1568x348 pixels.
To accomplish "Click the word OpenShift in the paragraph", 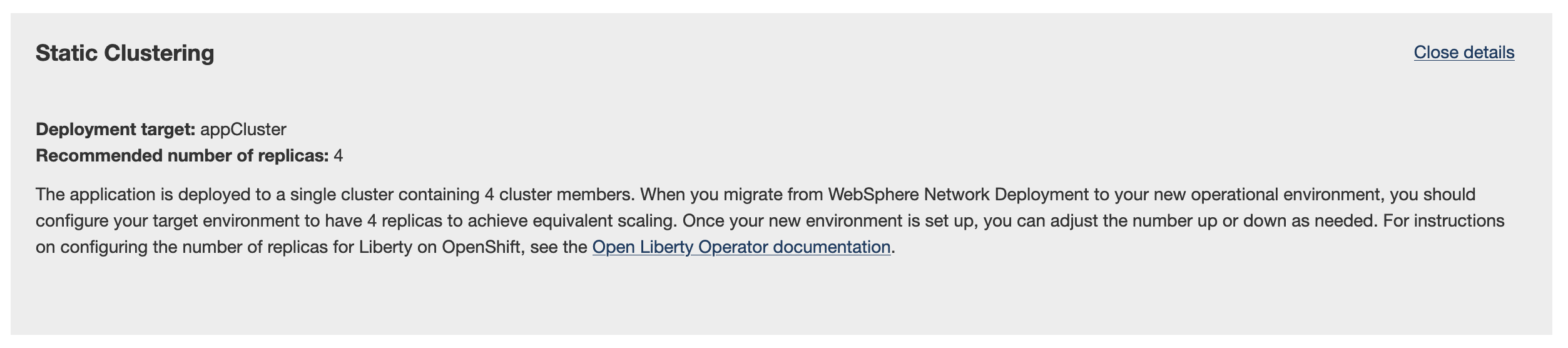I will (481, 247).
